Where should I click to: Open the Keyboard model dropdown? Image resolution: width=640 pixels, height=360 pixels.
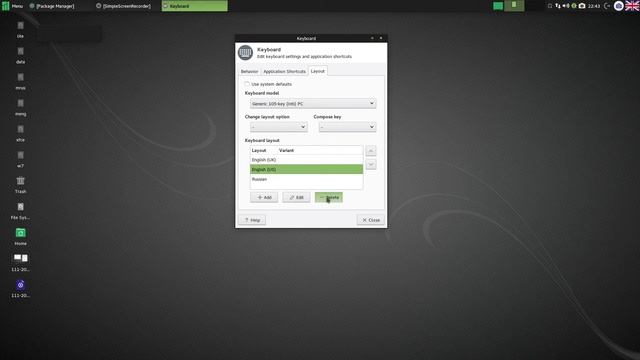[x=313, y=104]
